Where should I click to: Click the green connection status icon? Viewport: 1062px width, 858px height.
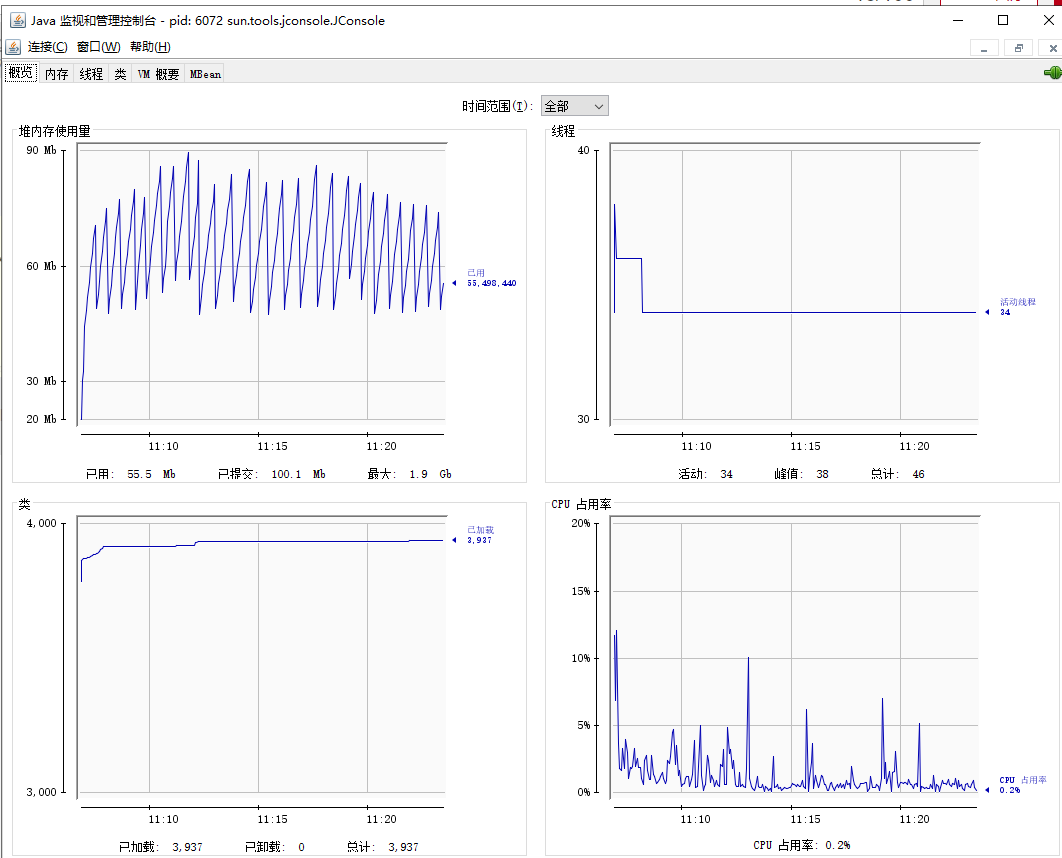click(1053, 72)
